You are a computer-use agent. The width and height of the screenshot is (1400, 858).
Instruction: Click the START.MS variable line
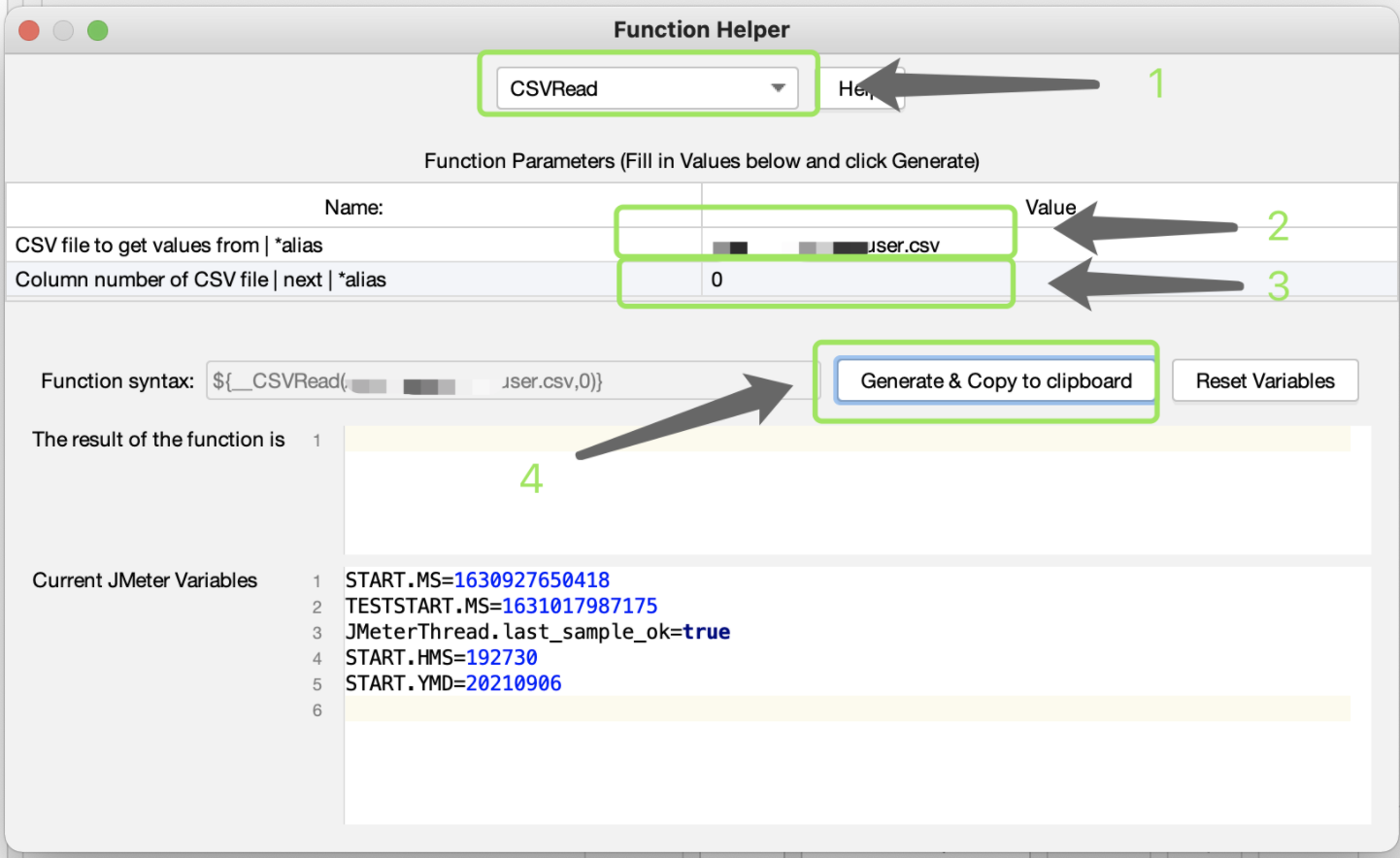(478, 580)
